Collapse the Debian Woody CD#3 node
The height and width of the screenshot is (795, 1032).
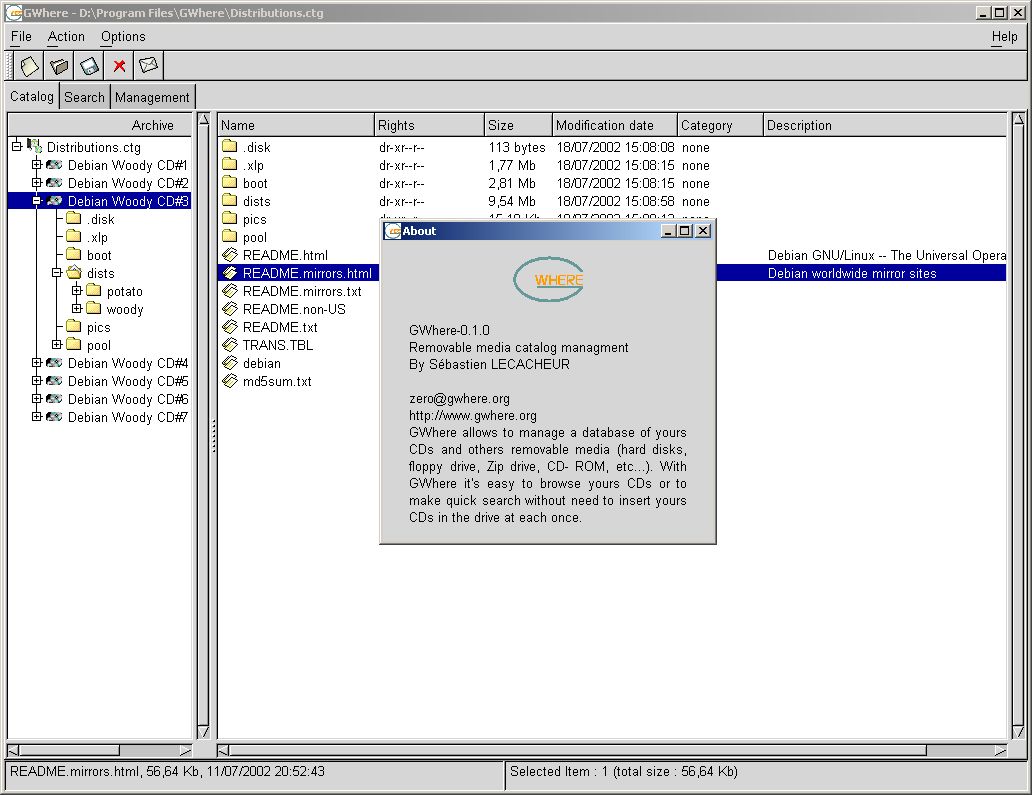pos(37,201)
